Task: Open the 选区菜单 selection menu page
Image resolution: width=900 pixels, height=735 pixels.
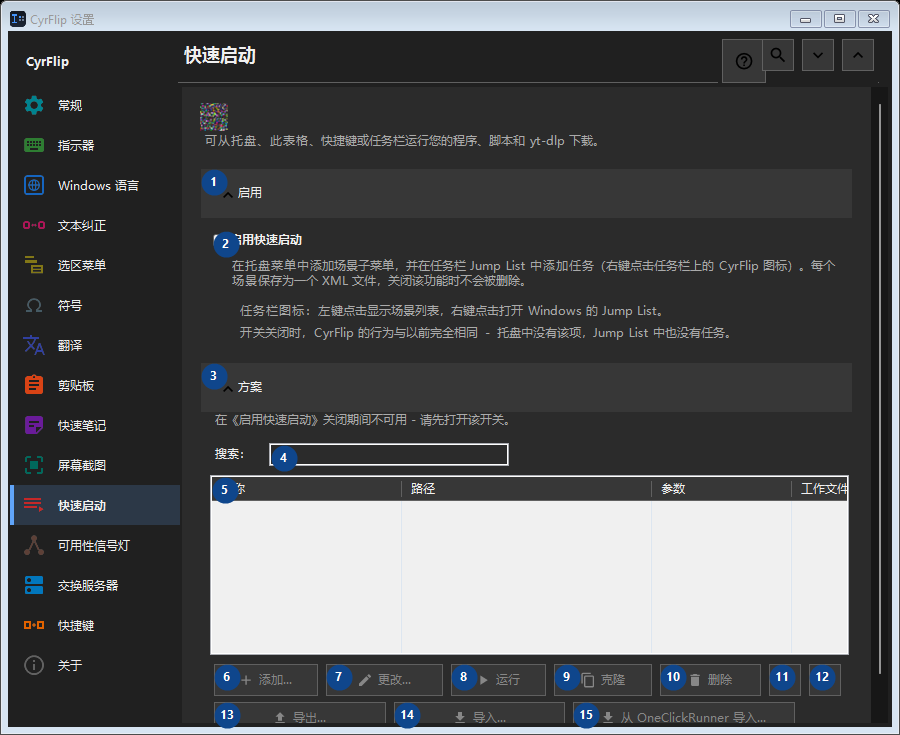Action: [x=95, y=266]
